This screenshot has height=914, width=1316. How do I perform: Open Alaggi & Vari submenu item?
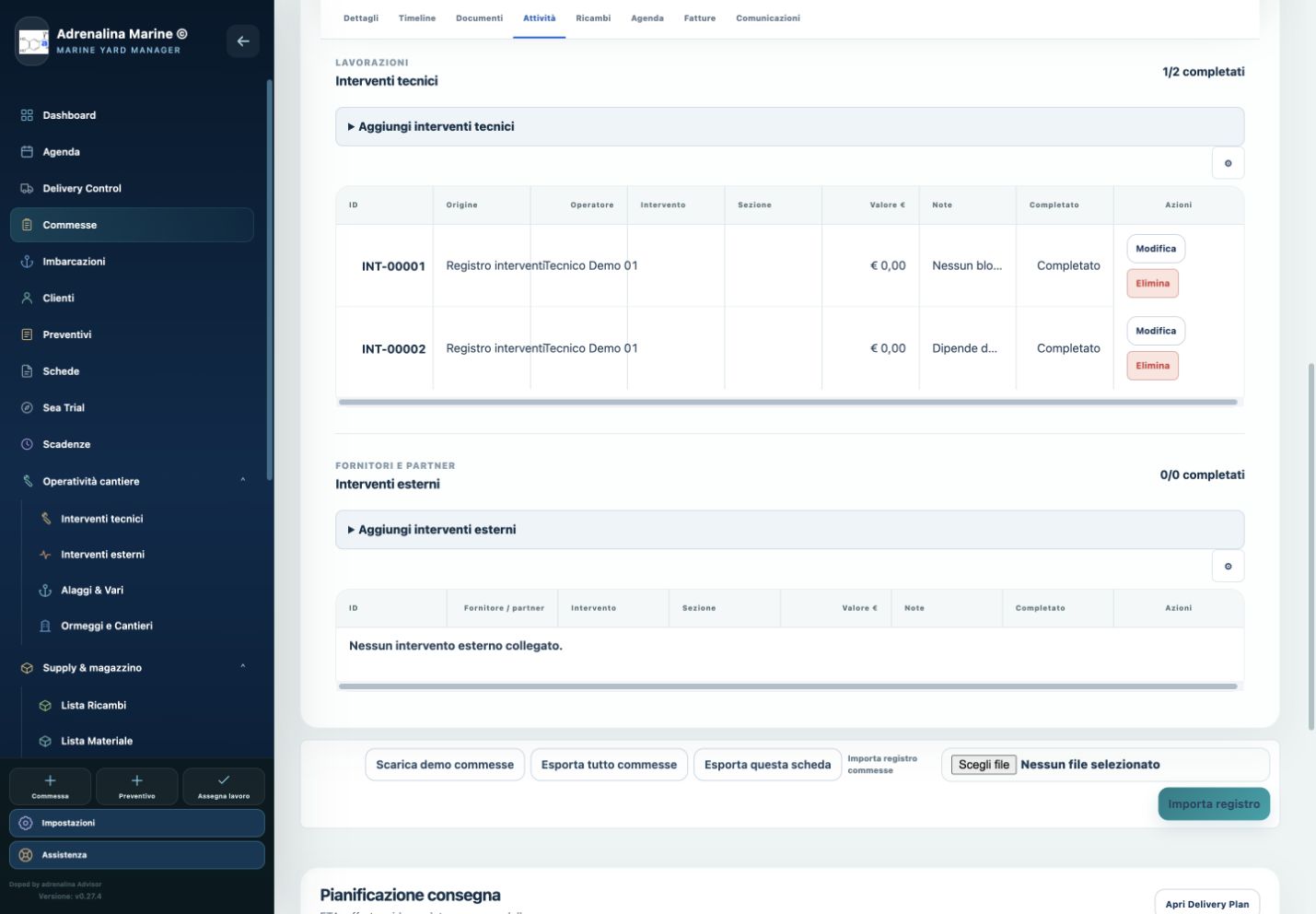(141, 590)
